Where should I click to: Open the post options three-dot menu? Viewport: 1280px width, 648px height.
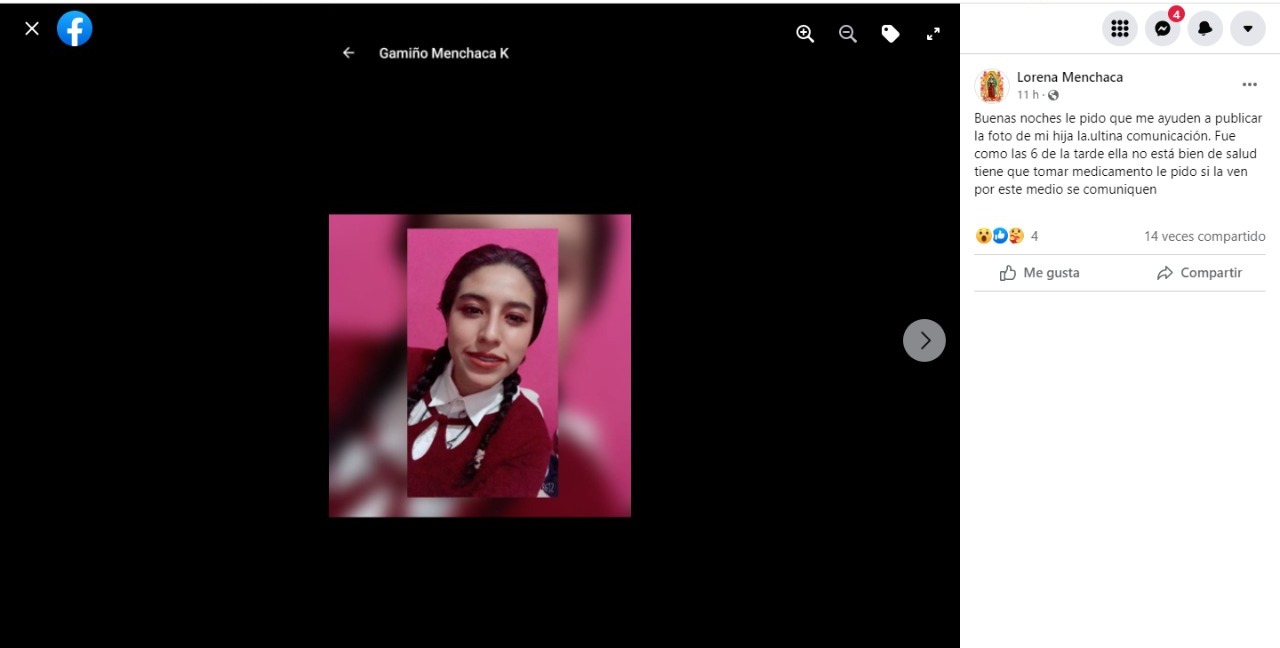[1249, 85]
